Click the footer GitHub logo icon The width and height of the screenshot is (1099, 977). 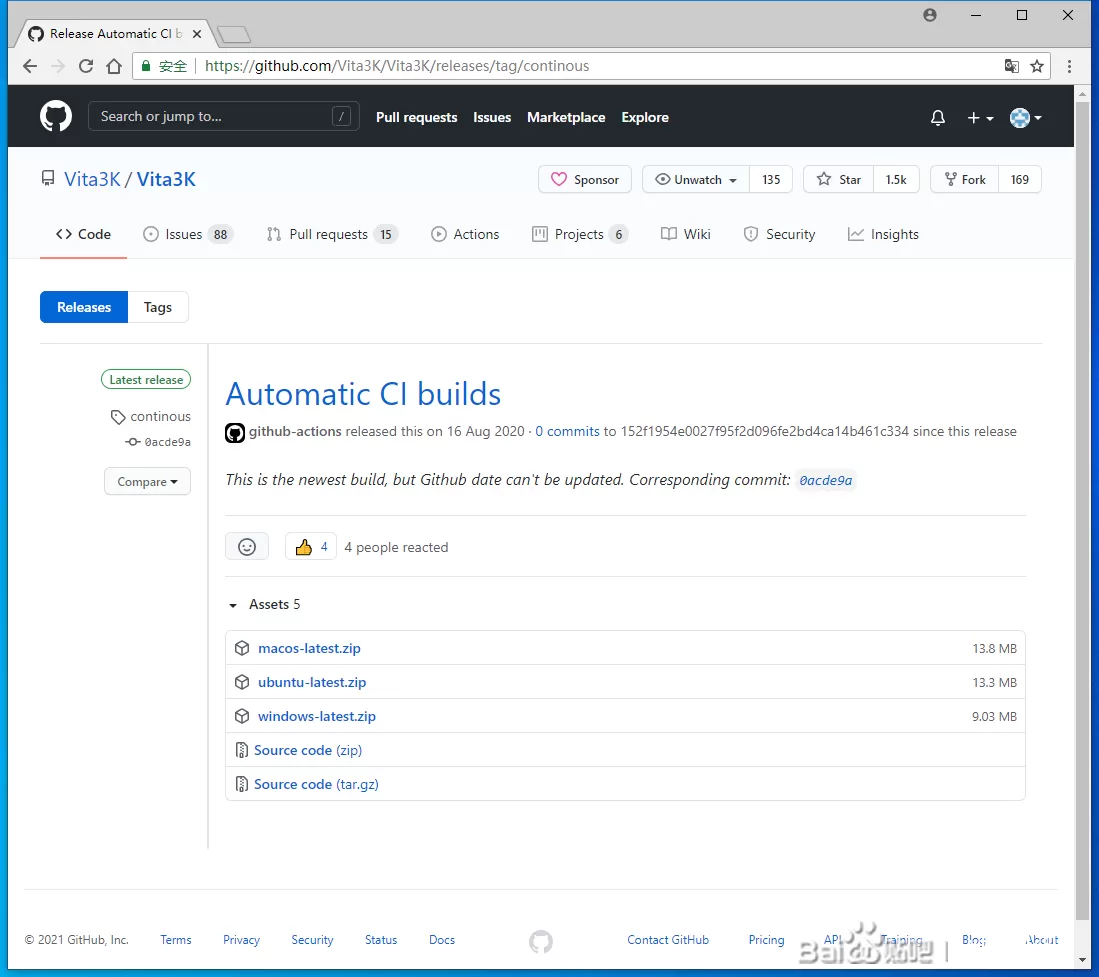pyautogui.click(x=540, y=941)
